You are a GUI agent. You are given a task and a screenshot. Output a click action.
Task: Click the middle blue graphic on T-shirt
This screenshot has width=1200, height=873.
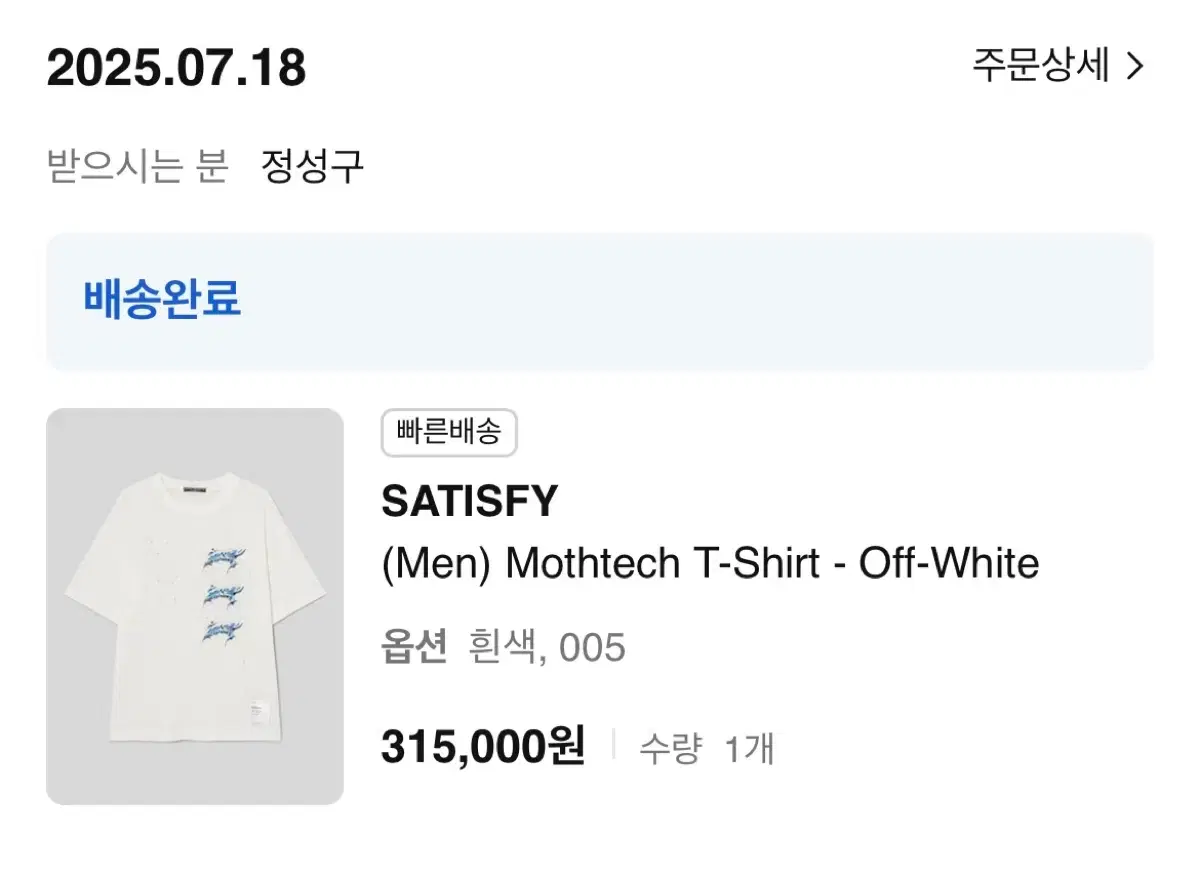(225, 594)
